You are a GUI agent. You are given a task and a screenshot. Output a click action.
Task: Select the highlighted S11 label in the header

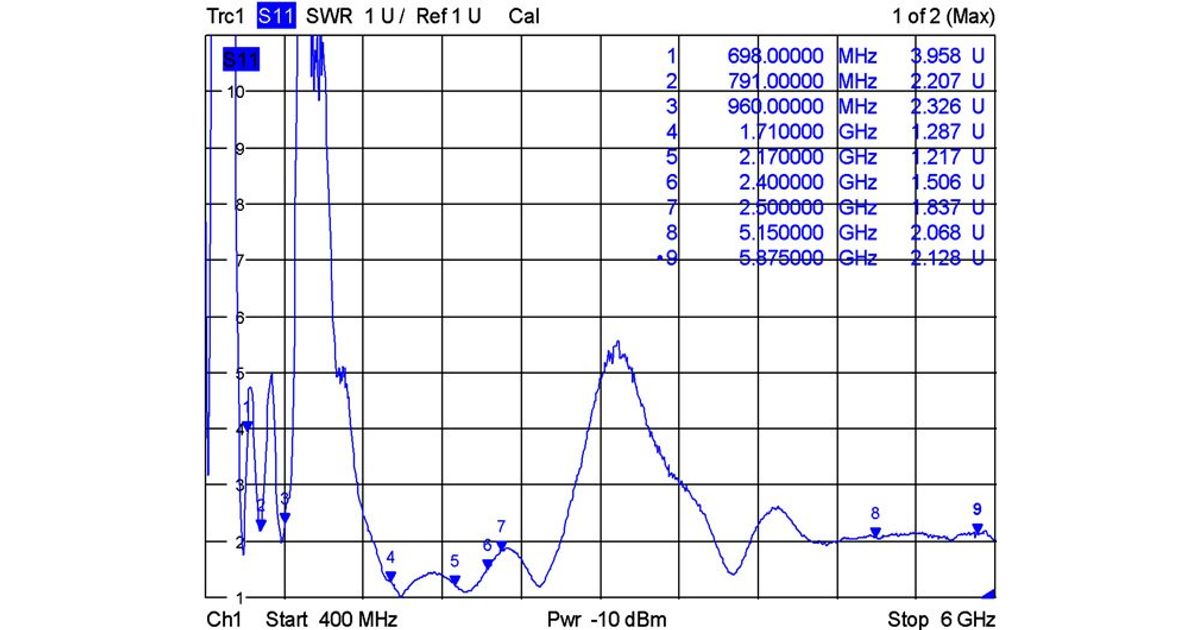(276, 16)
